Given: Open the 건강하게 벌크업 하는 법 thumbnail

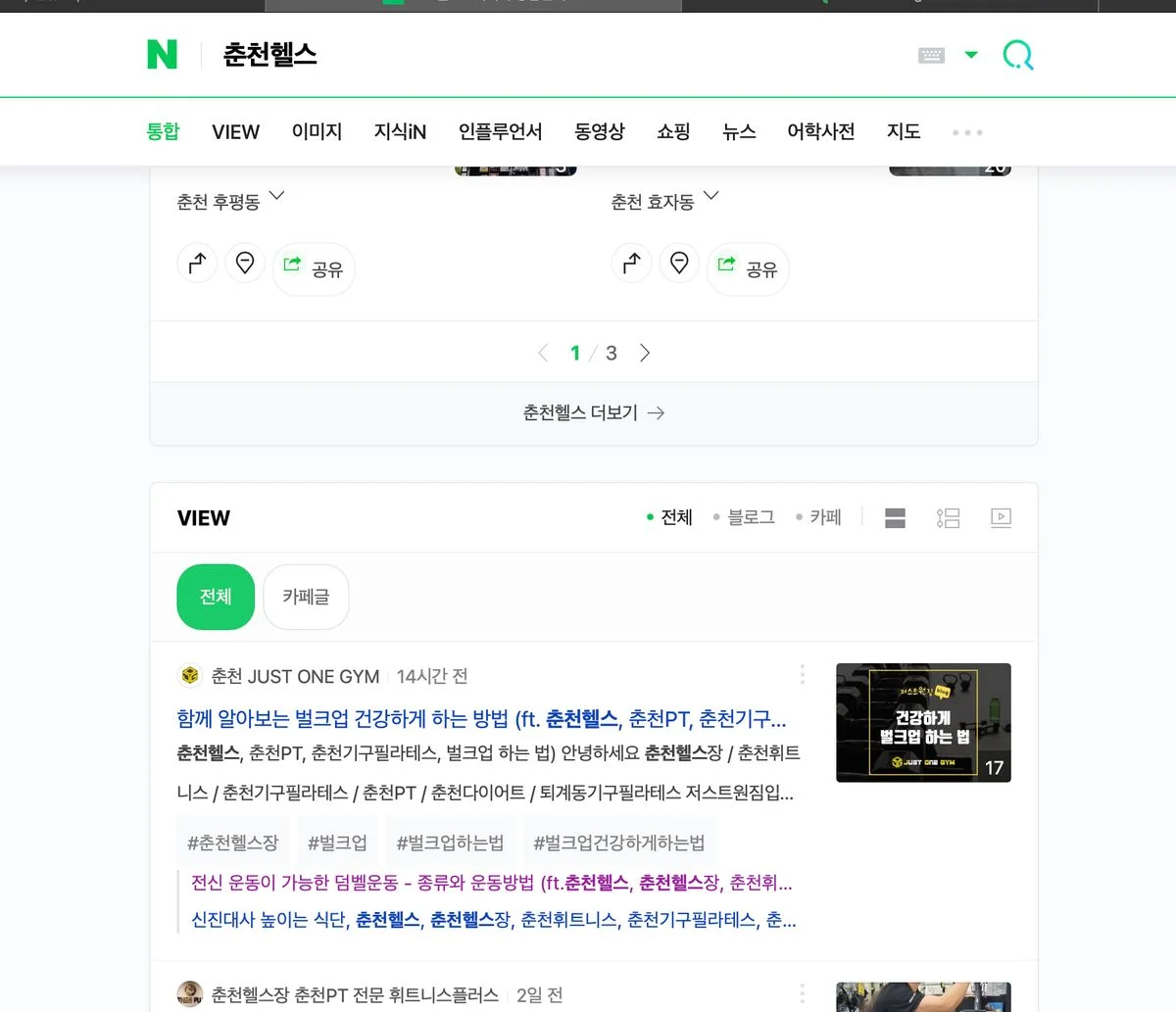Looking at the screenshot, I should (x=923, y=723).
